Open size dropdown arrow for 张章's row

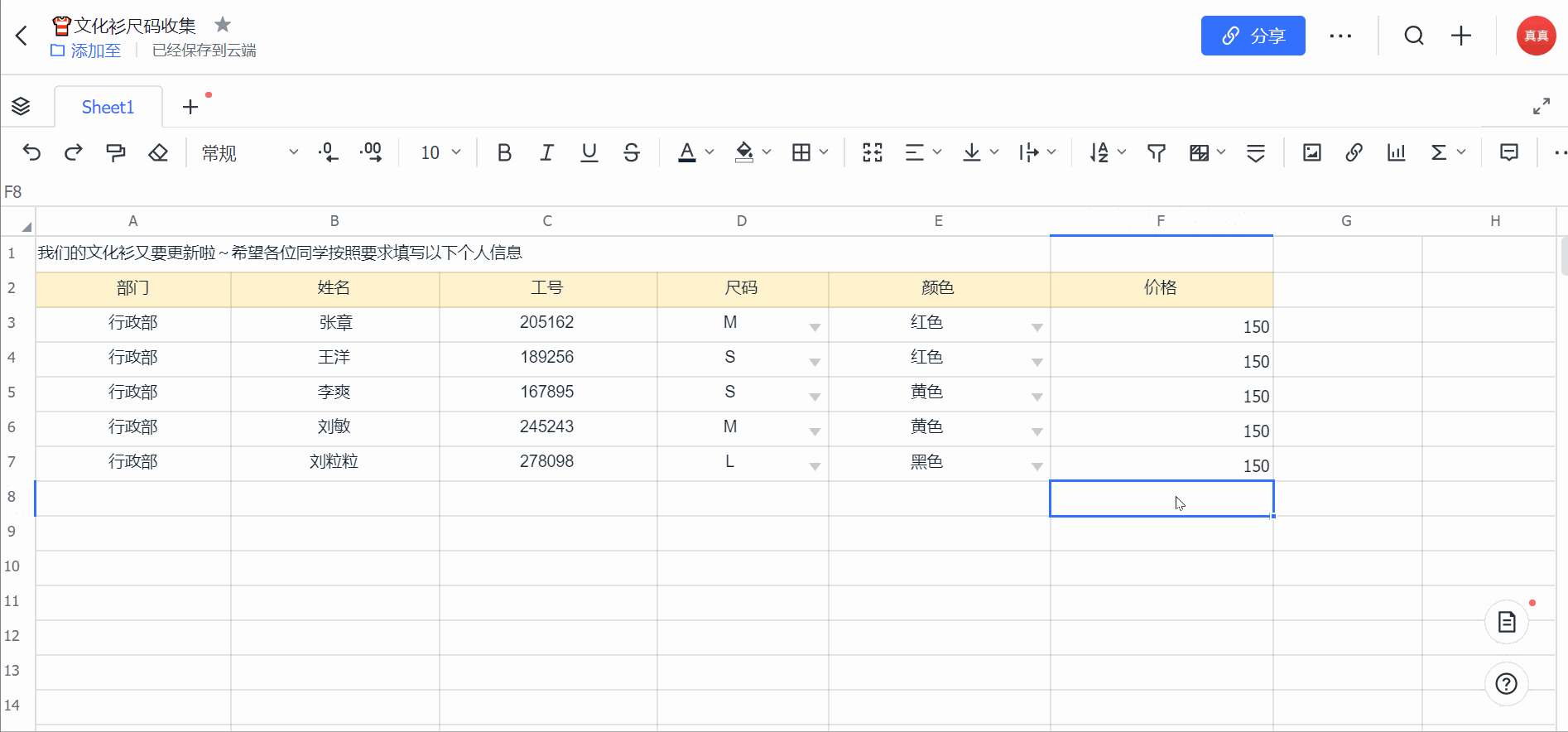815,327
